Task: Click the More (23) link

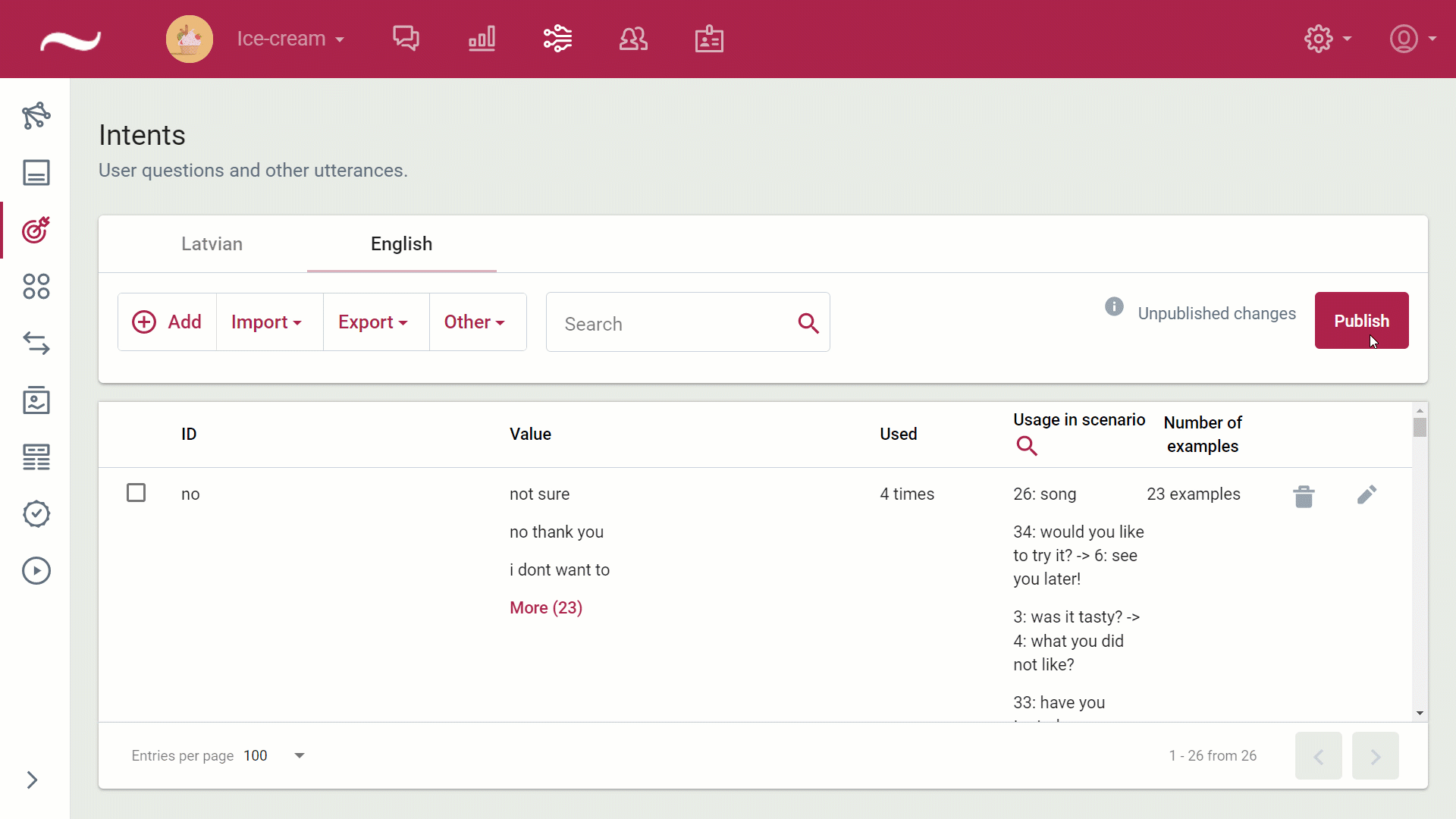Action: point(546,608)
